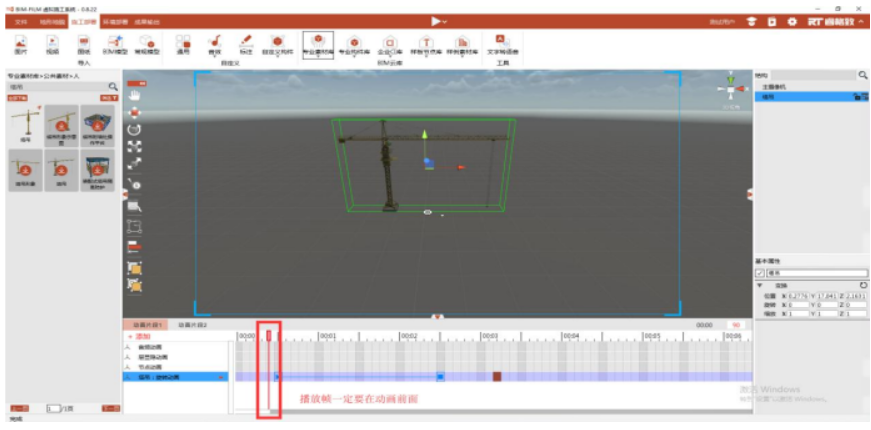Select the rotate tool in viewport toolbar

[x=134, y=129]
